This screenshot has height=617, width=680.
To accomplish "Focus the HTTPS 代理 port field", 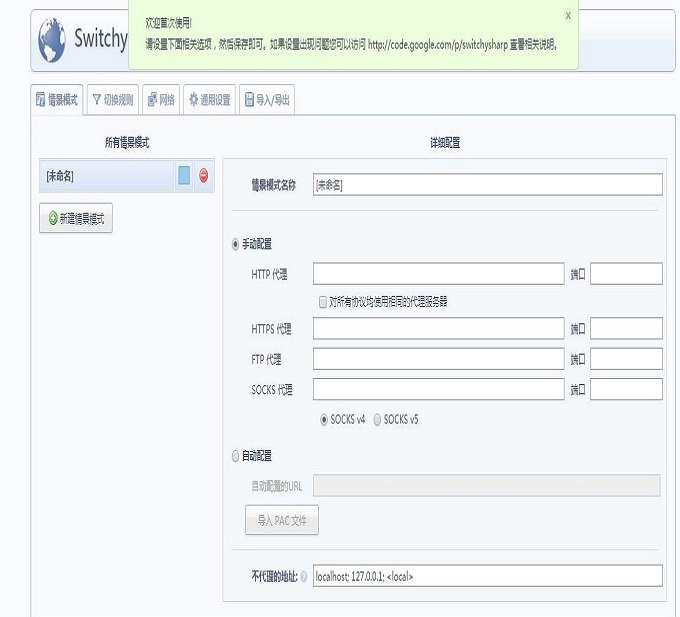I will [626, 329].
